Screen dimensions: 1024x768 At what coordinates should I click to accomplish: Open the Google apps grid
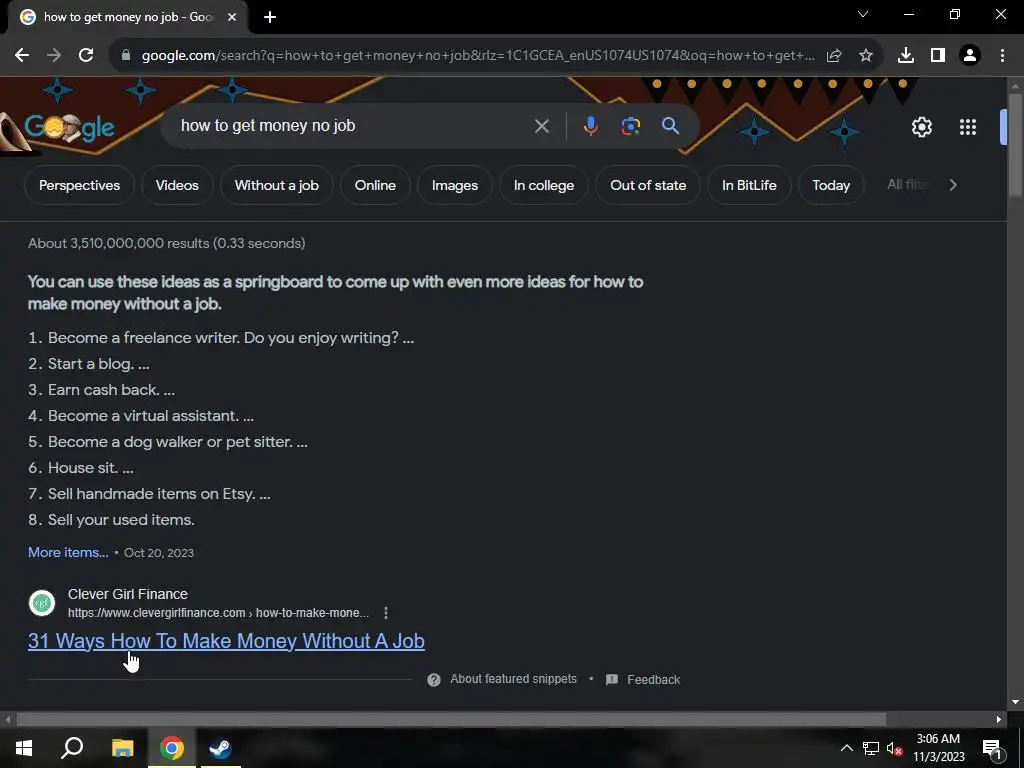point(968,127)
